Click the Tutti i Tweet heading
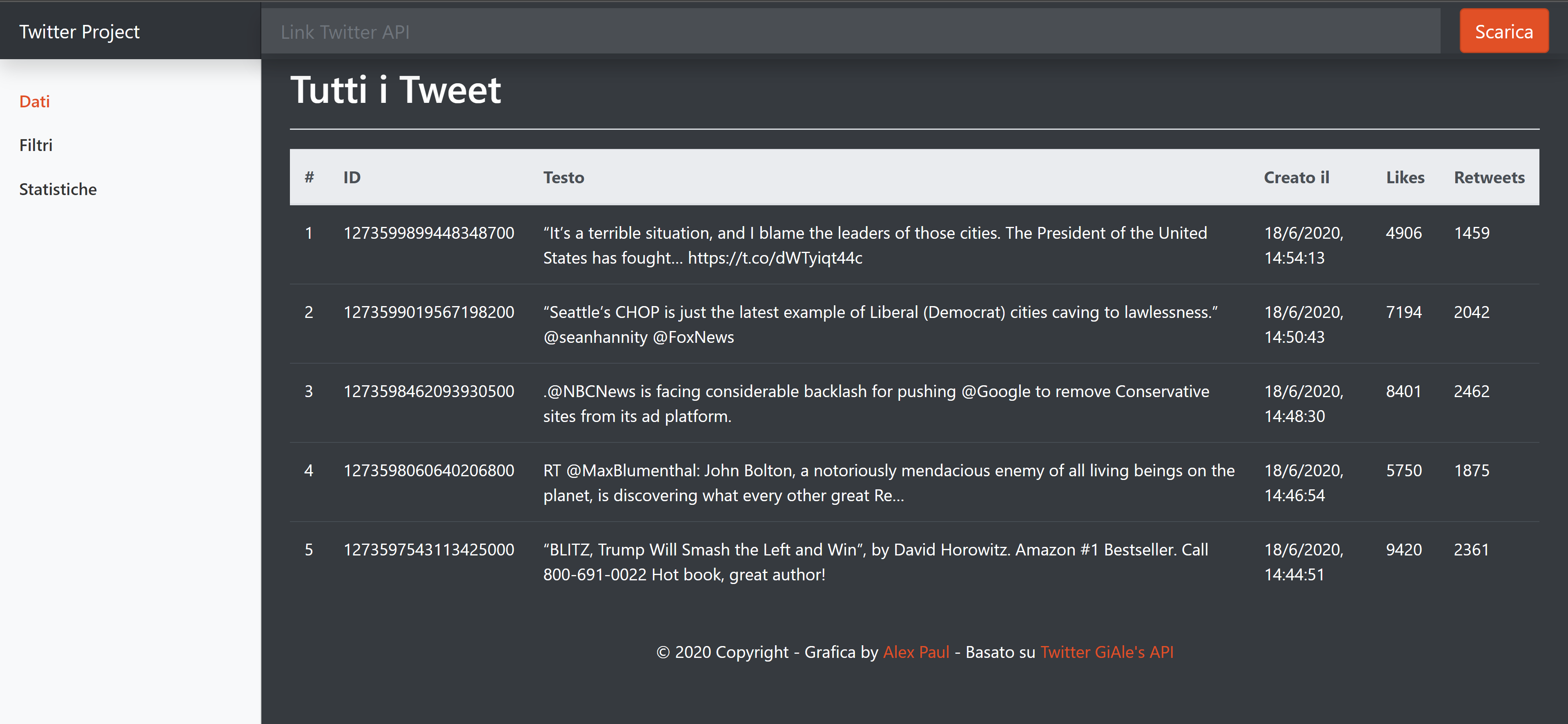 pyautogui.click(x=395, y=90)
